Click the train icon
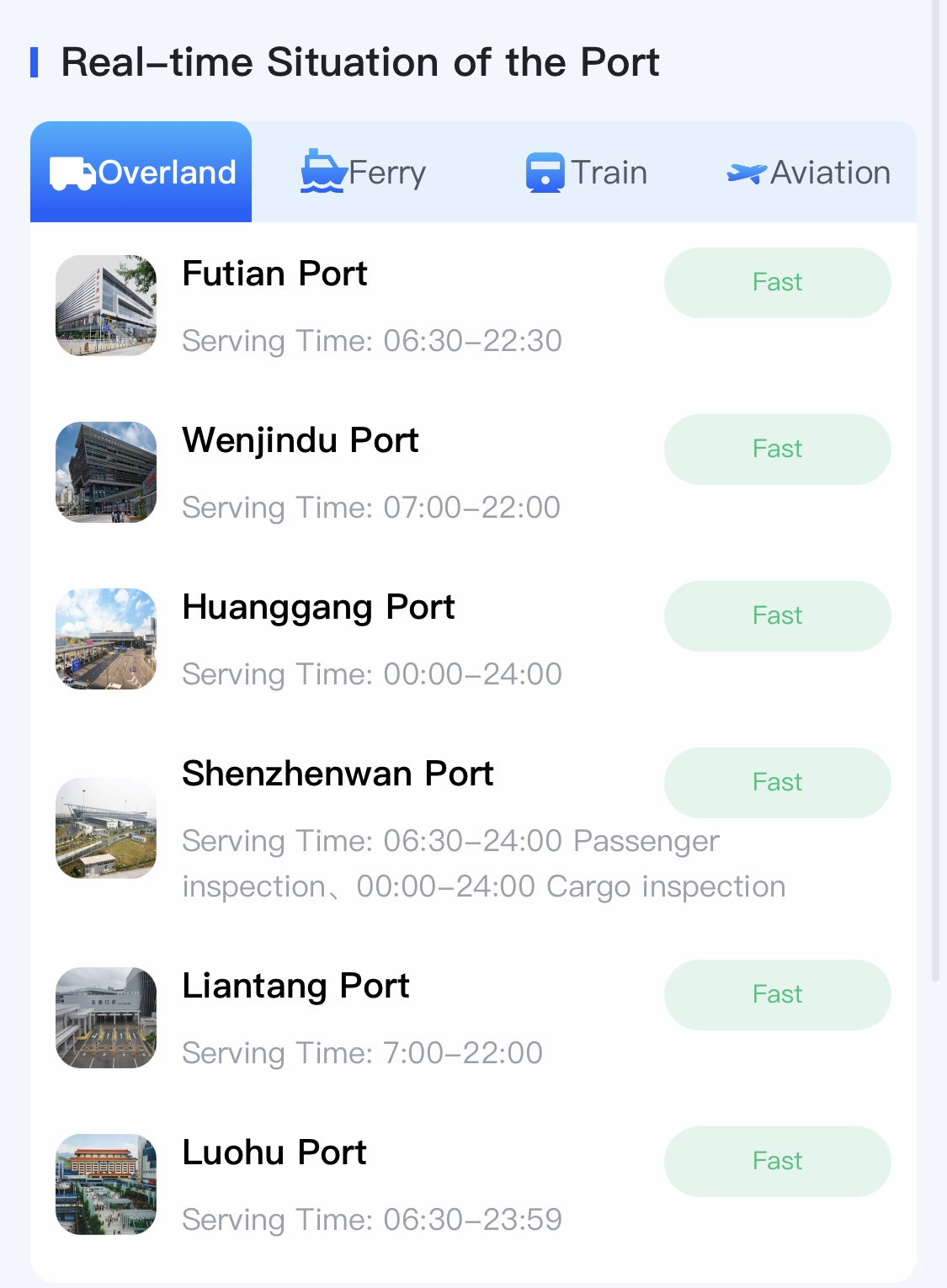947x1288 pixels. tap(545, 173)
